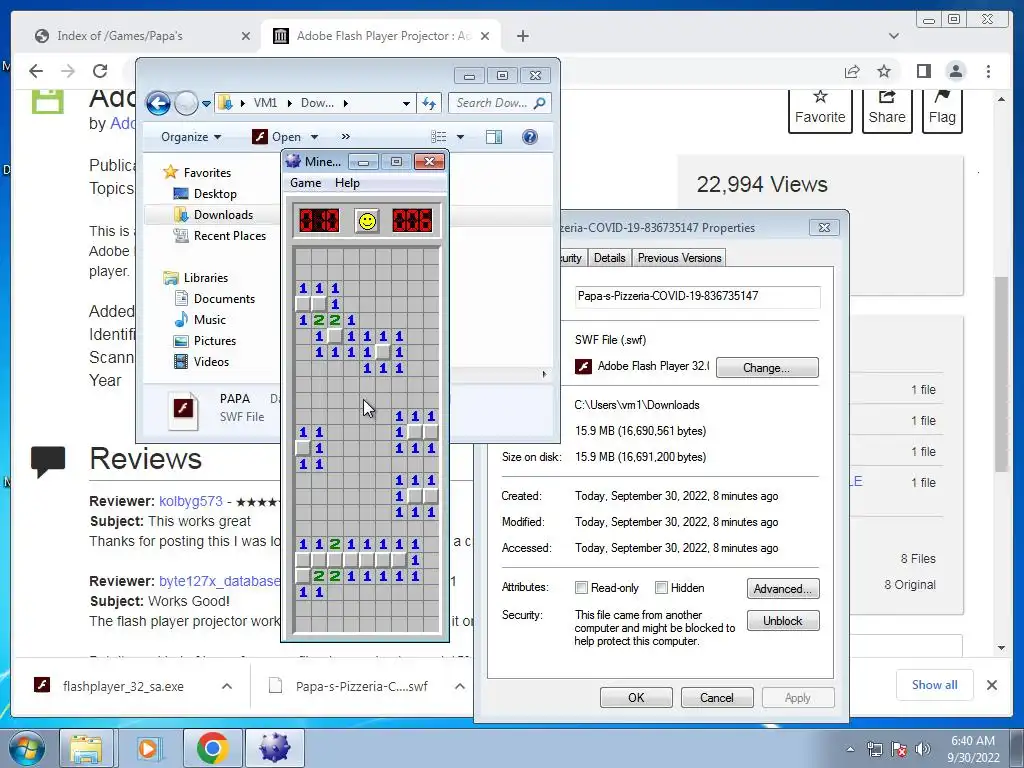This screenshot has height=768, width=1024.
Task: Show hidden tray icons arrow
Action: [850, 750]
